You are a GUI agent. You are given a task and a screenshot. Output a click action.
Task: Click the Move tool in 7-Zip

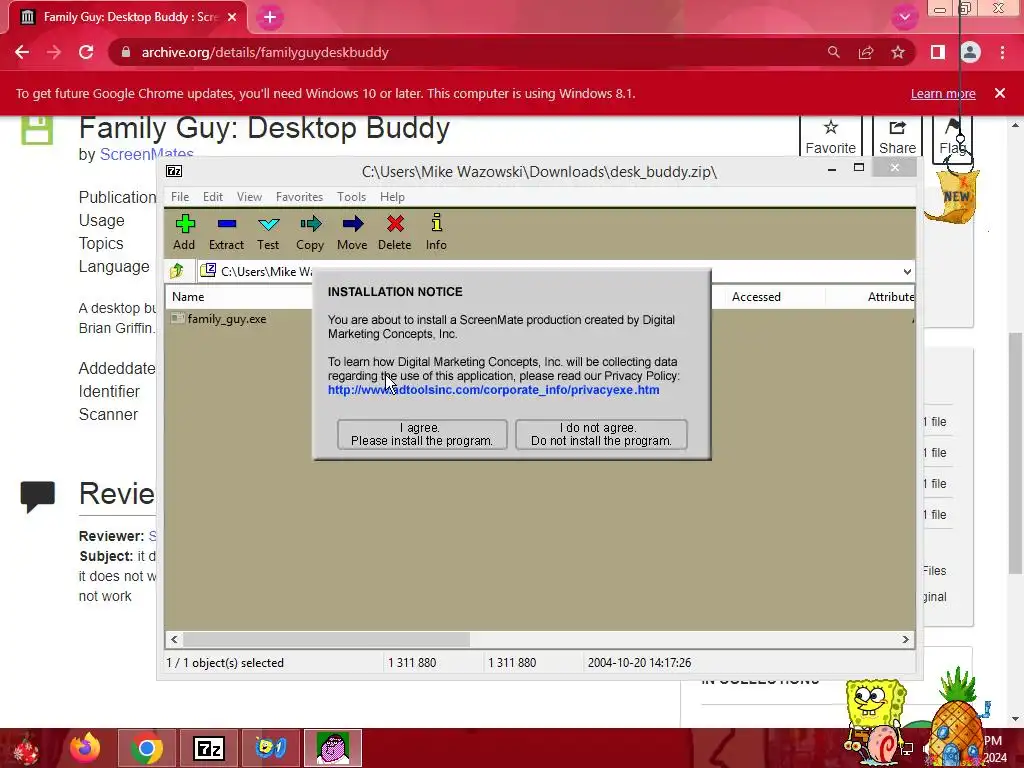click(352, 232)
